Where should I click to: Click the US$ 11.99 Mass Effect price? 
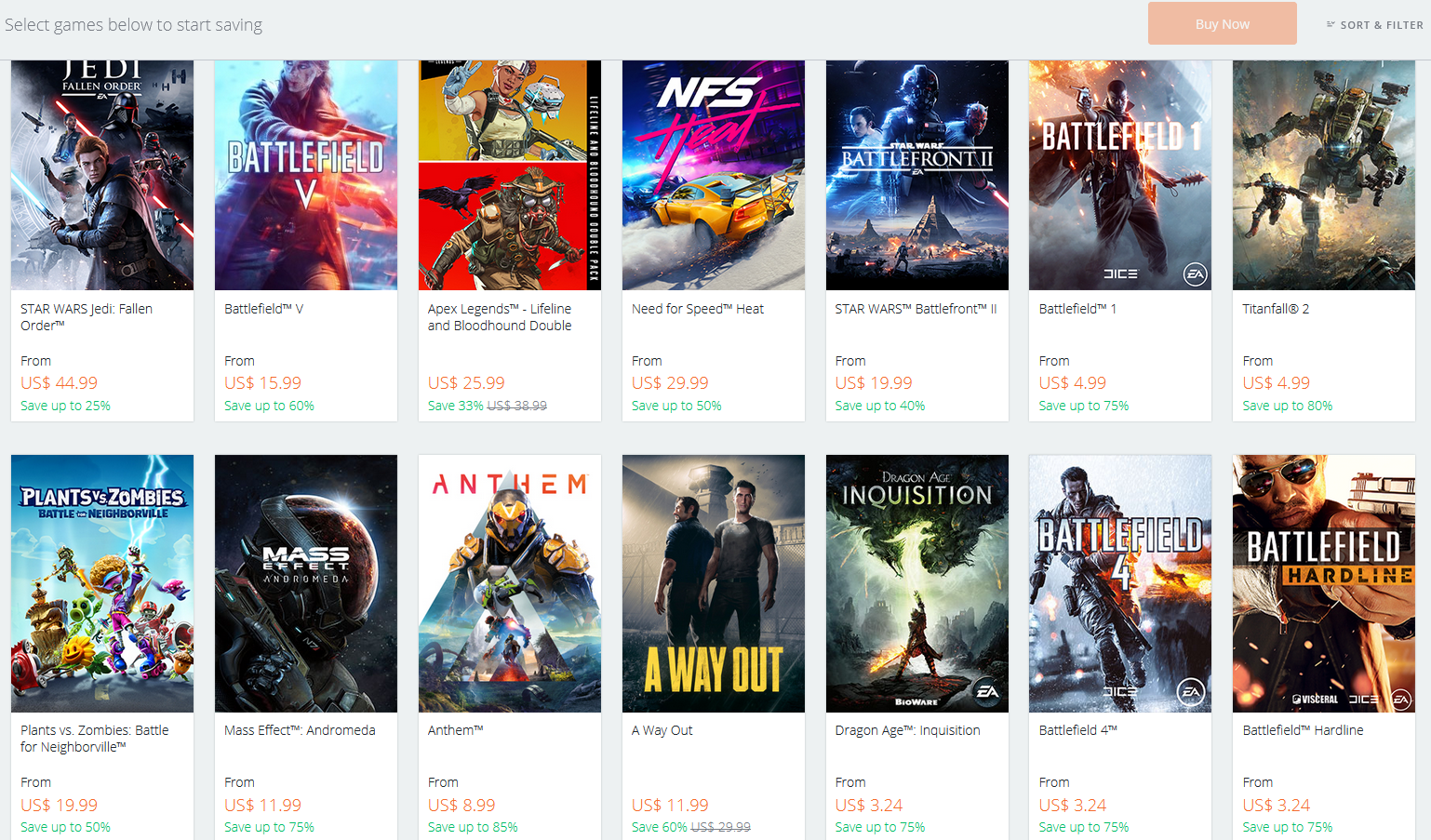click(262, 806)
